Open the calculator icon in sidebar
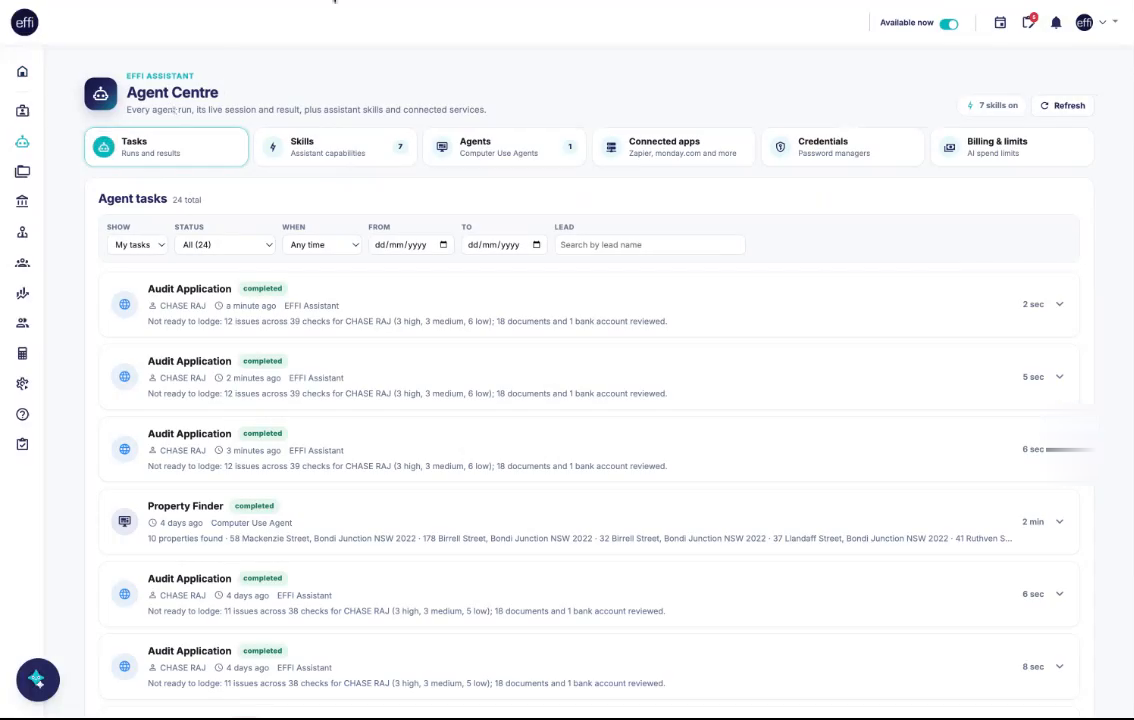Image resolution: width=1134 pixels, height=720 pixels. [22, 353]
